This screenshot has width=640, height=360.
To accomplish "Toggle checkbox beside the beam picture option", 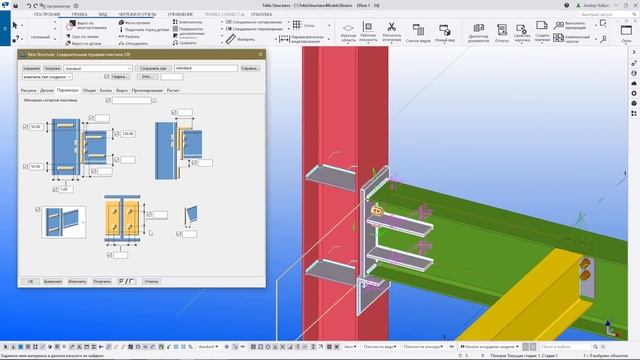I will (38, 209).
